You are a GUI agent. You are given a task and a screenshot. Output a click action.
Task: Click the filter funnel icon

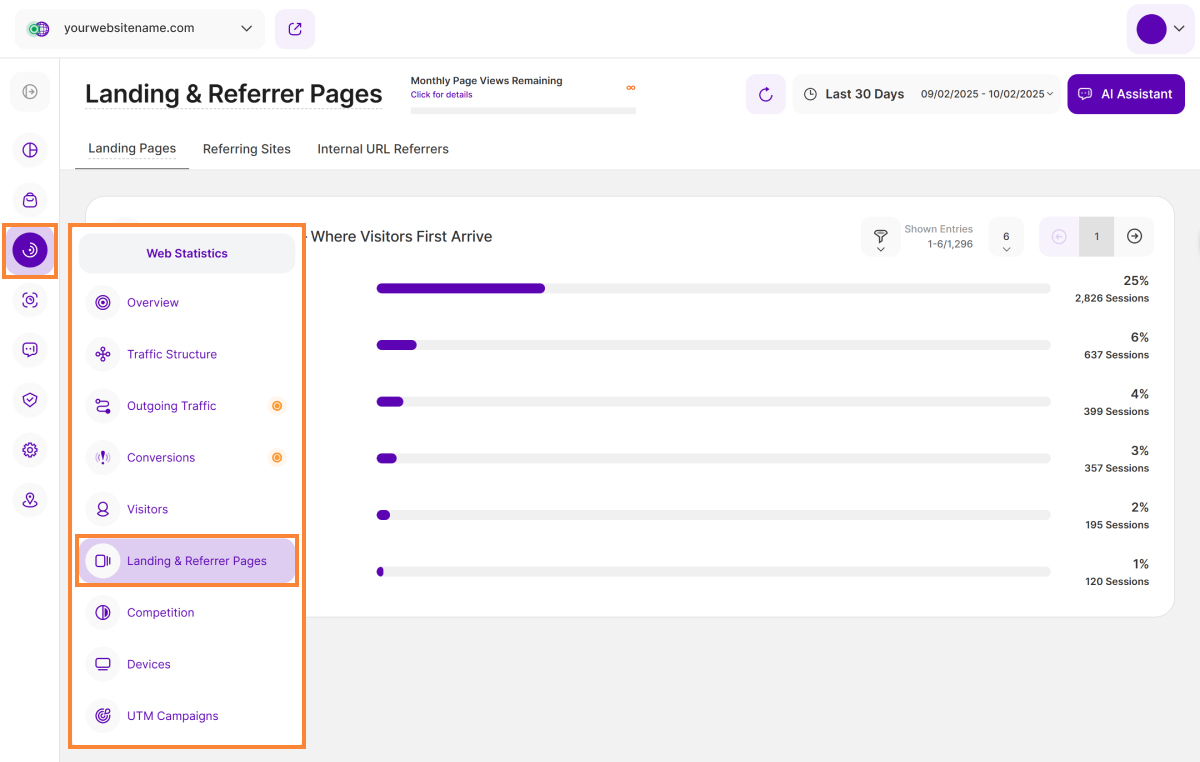click(880, 237)
